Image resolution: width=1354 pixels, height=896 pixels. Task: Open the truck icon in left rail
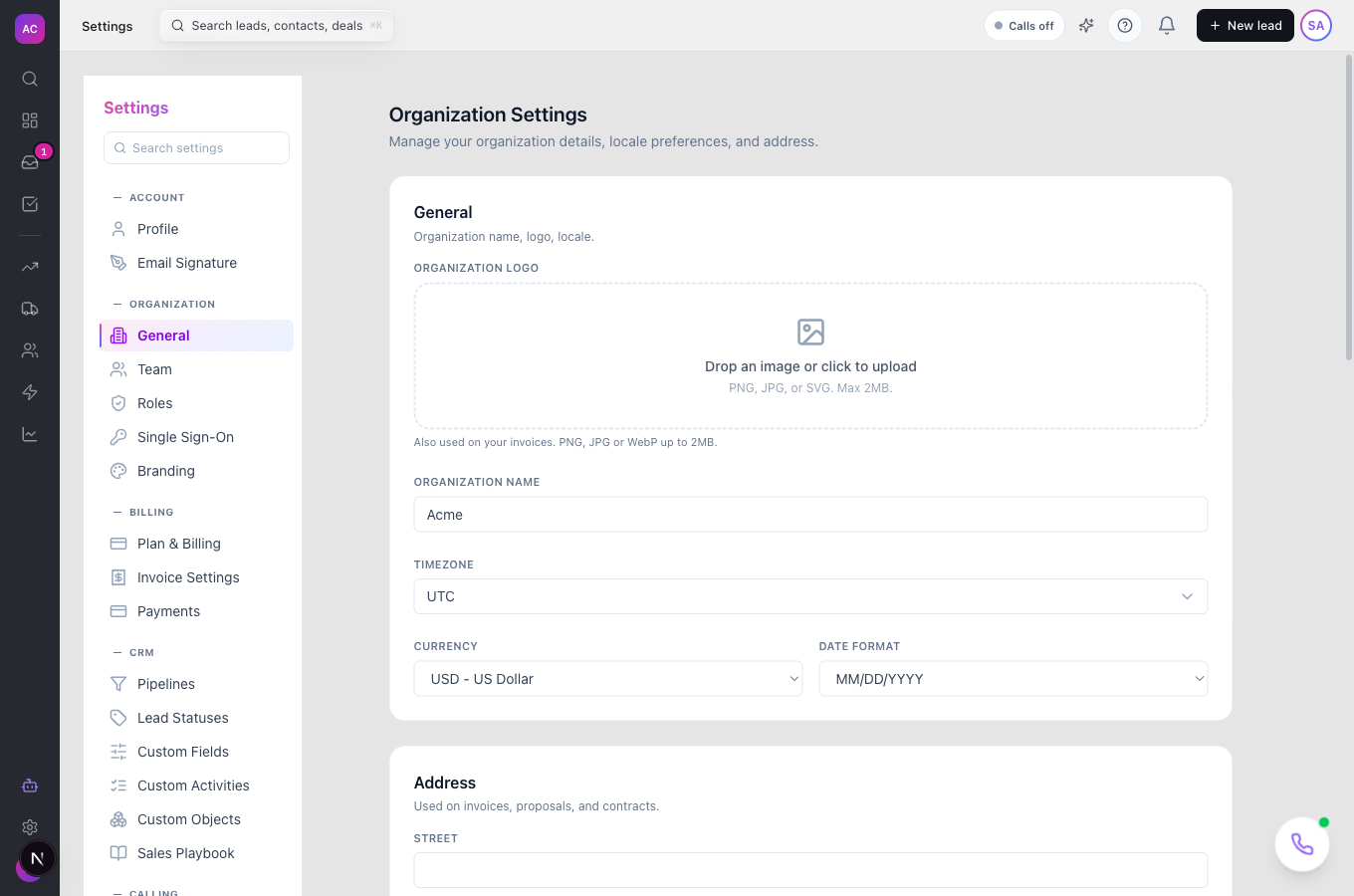pyautogui.click(x=30, y=309)
